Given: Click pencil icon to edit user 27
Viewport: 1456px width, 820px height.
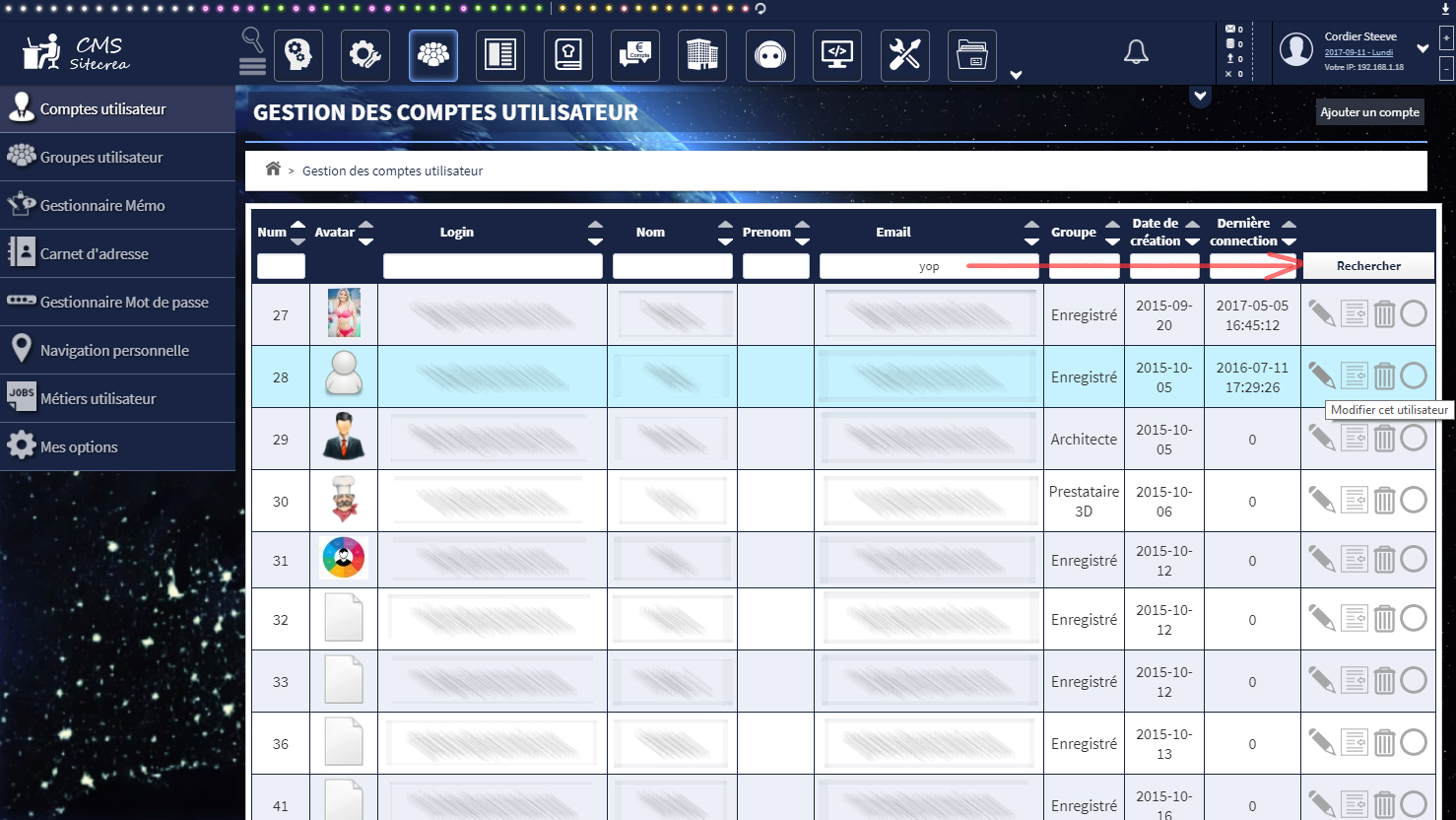Looking at the screenshot, I should pos(1321,313).
